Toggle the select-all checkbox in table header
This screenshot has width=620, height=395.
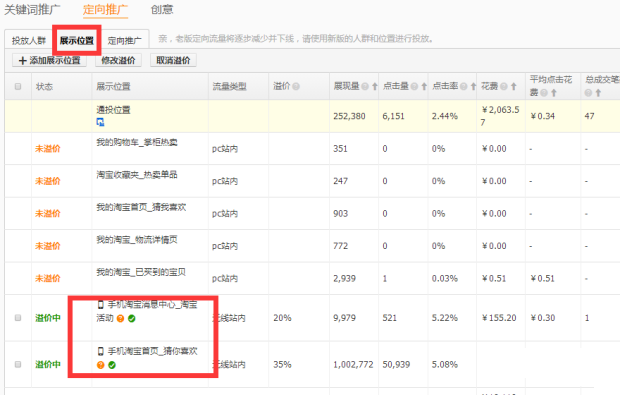[x=18, y=86]
